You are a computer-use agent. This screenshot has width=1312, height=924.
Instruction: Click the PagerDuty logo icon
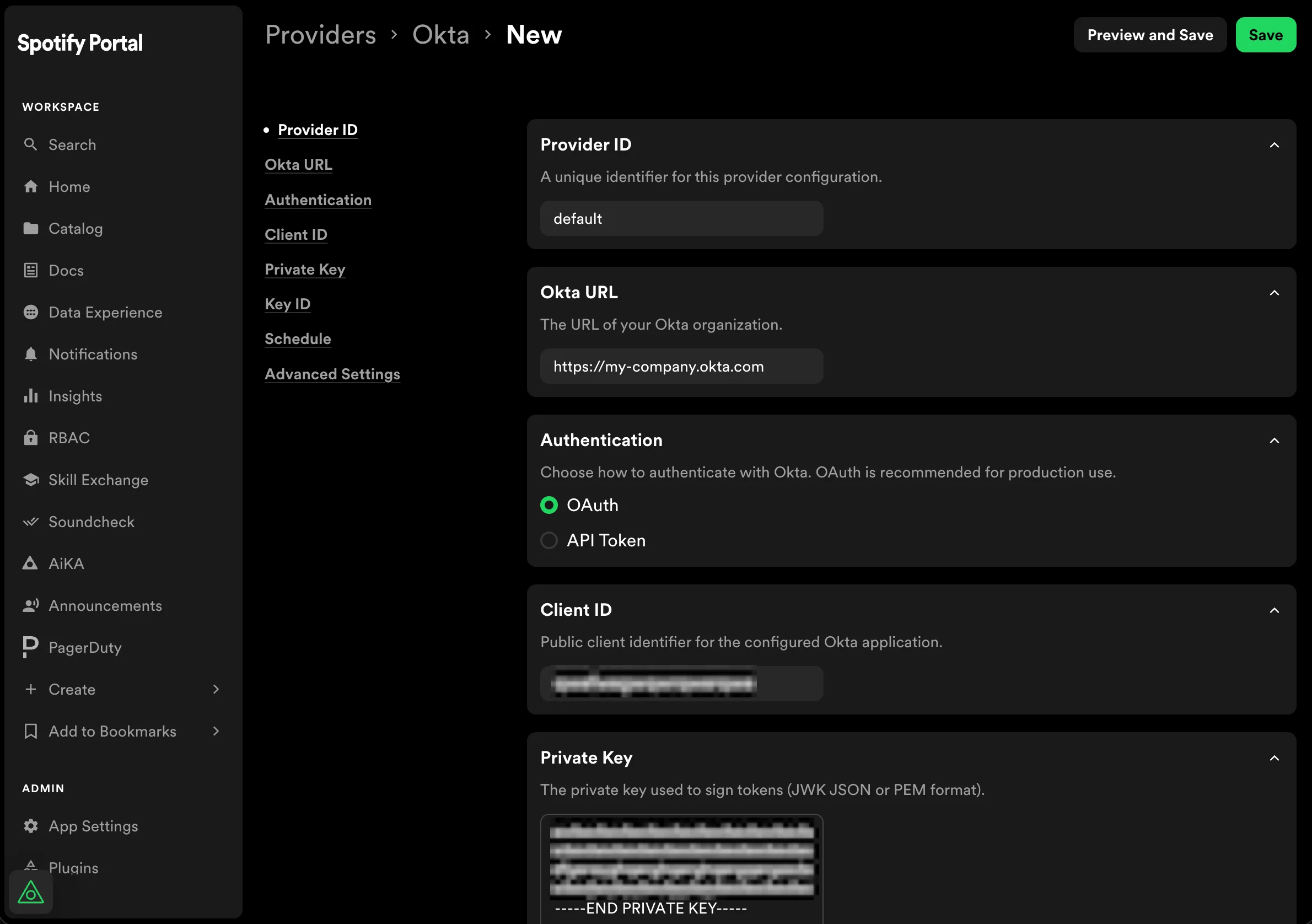(30, 647)
